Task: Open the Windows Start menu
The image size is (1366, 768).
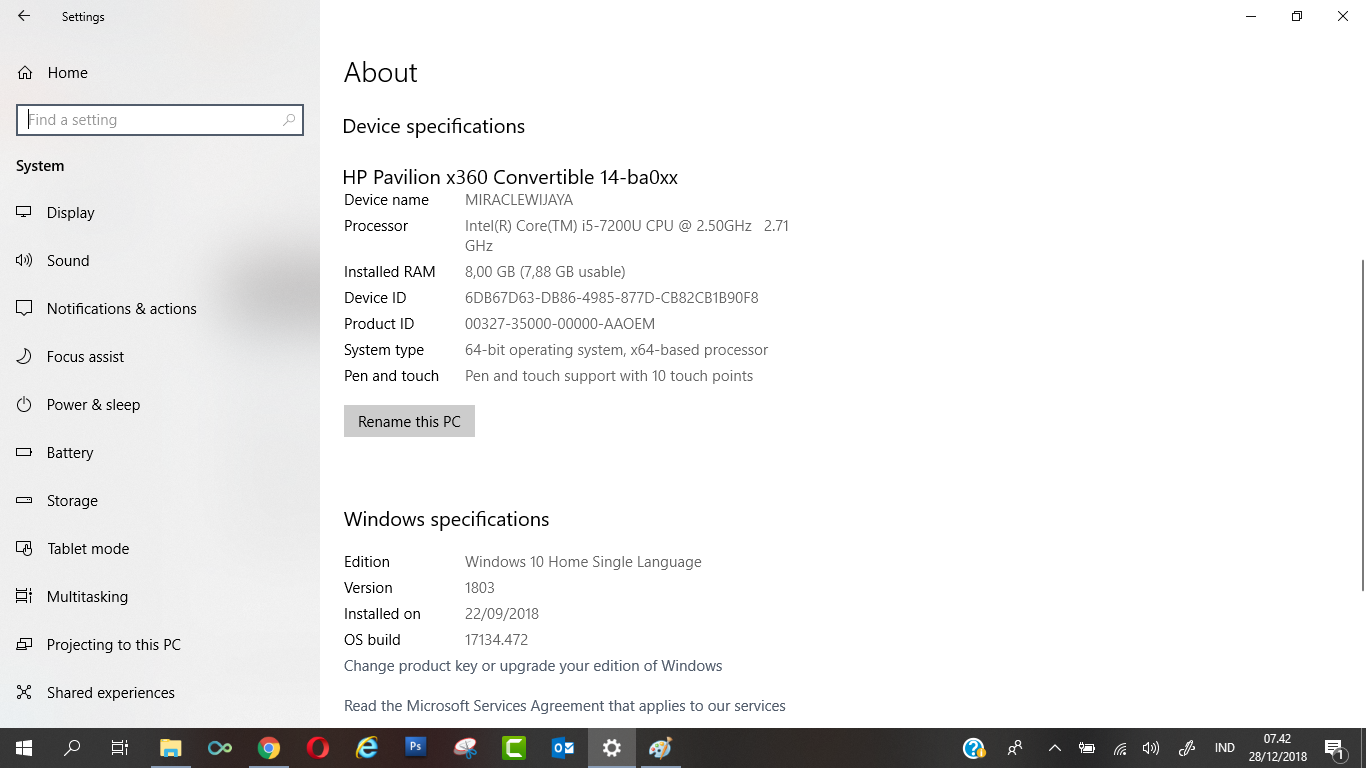Action: coord(24,748)
